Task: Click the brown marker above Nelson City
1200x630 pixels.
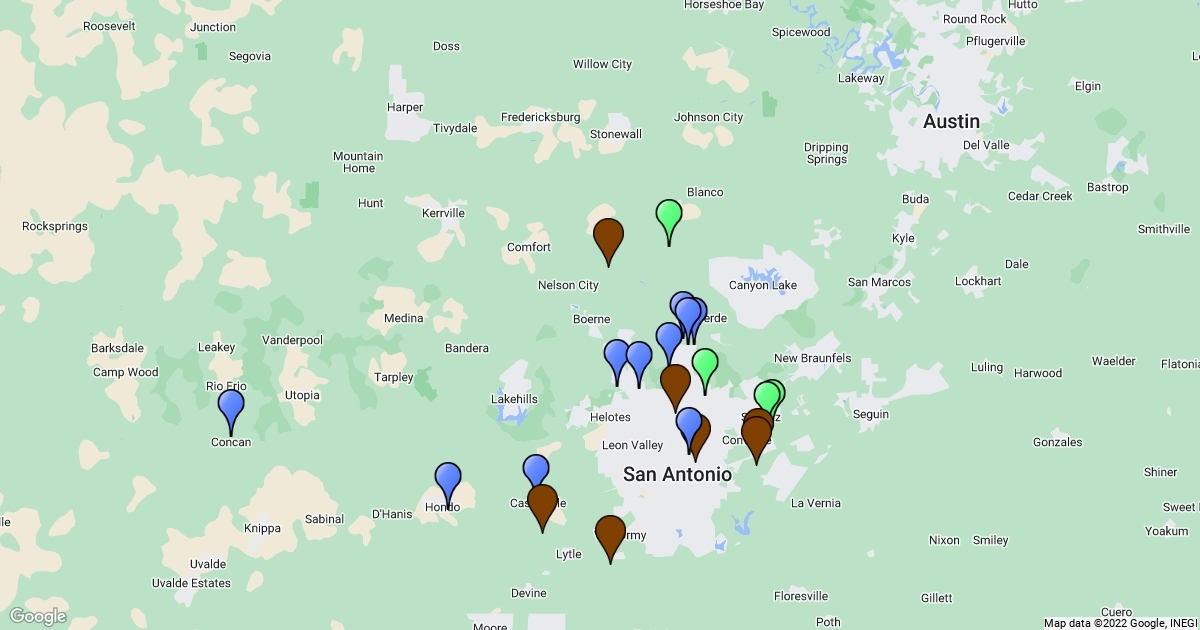Action: point(608,237)
